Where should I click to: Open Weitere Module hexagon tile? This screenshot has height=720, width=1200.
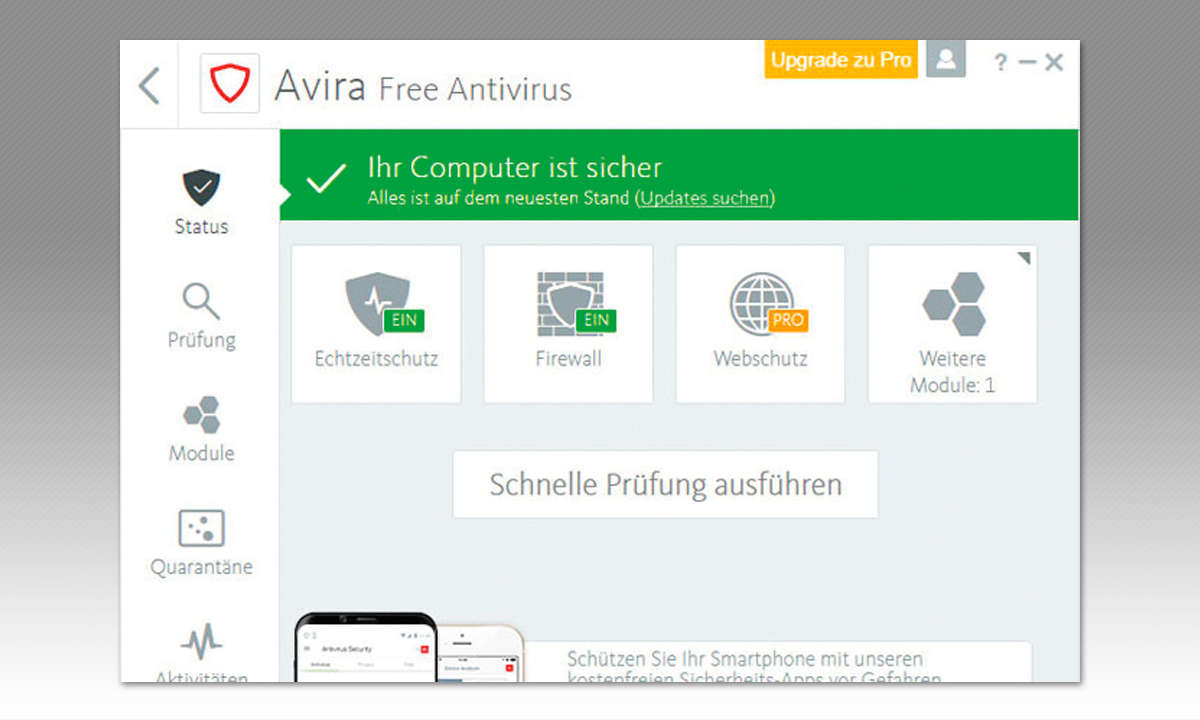tap(952, 324)
